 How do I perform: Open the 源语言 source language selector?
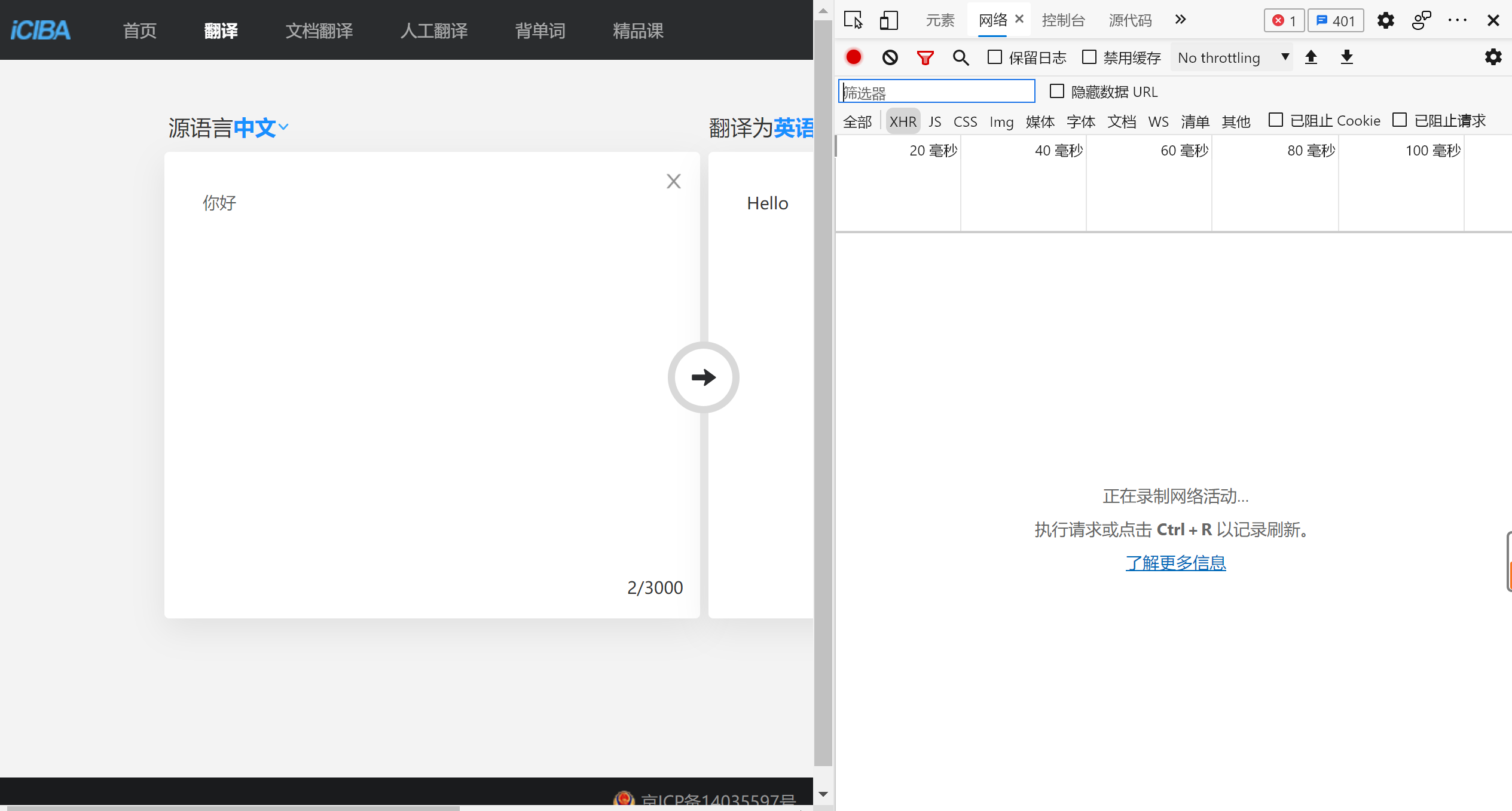click(227, 127)
